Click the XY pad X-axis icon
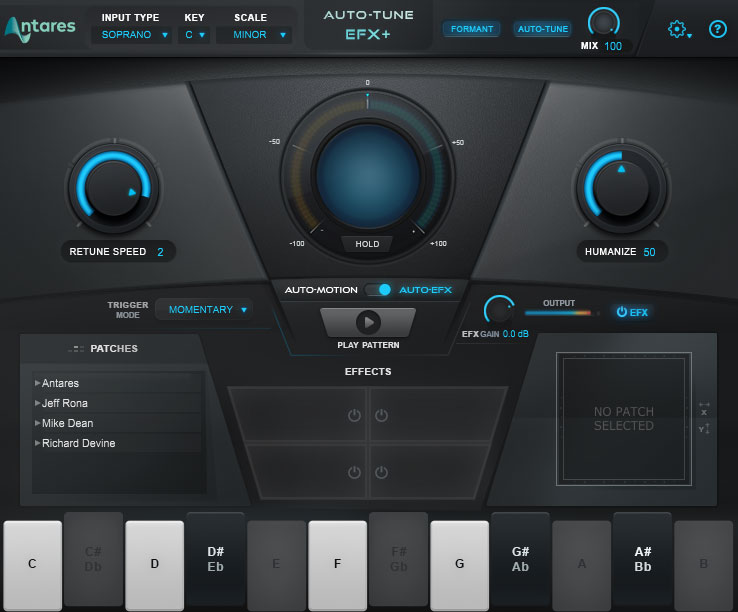The width and height of the screenshot is (738, 612). coord(704,409)
